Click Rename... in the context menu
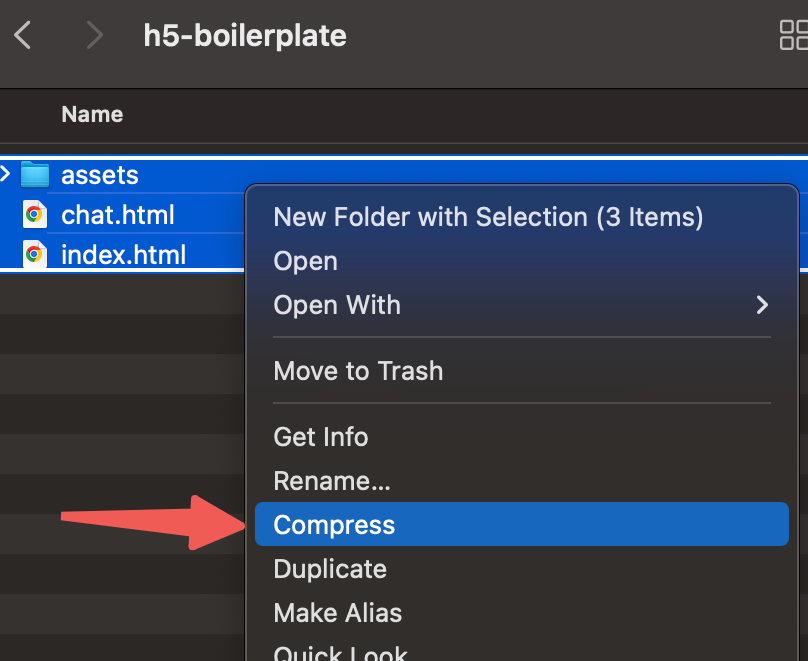Screen dimensions: 808x661 (332, 481)
